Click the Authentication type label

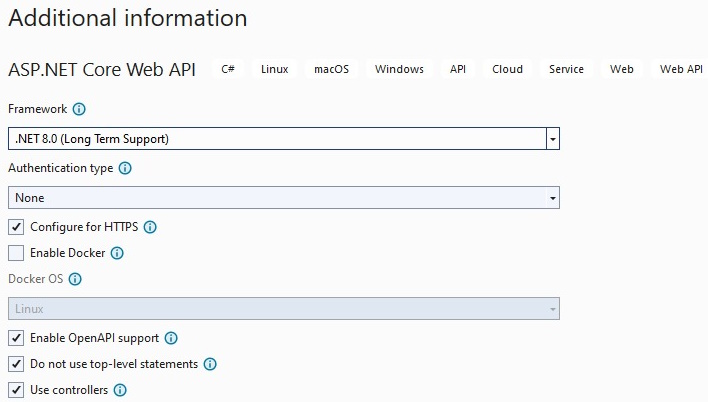tap(61, 168)
